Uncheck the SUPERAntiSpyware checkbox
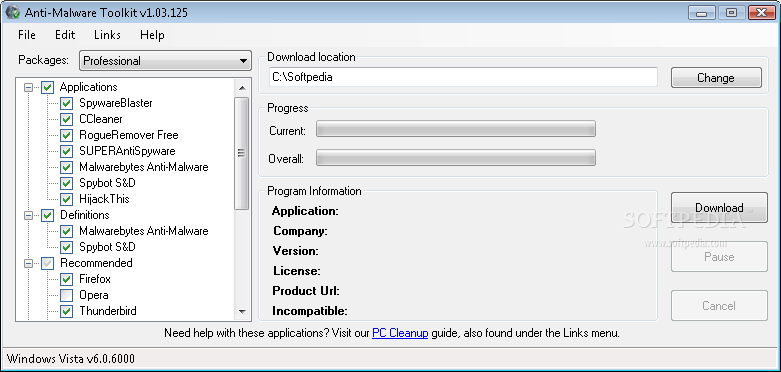Screen dimensions: 781x372 pyautogui.click(x=66, y=151)
